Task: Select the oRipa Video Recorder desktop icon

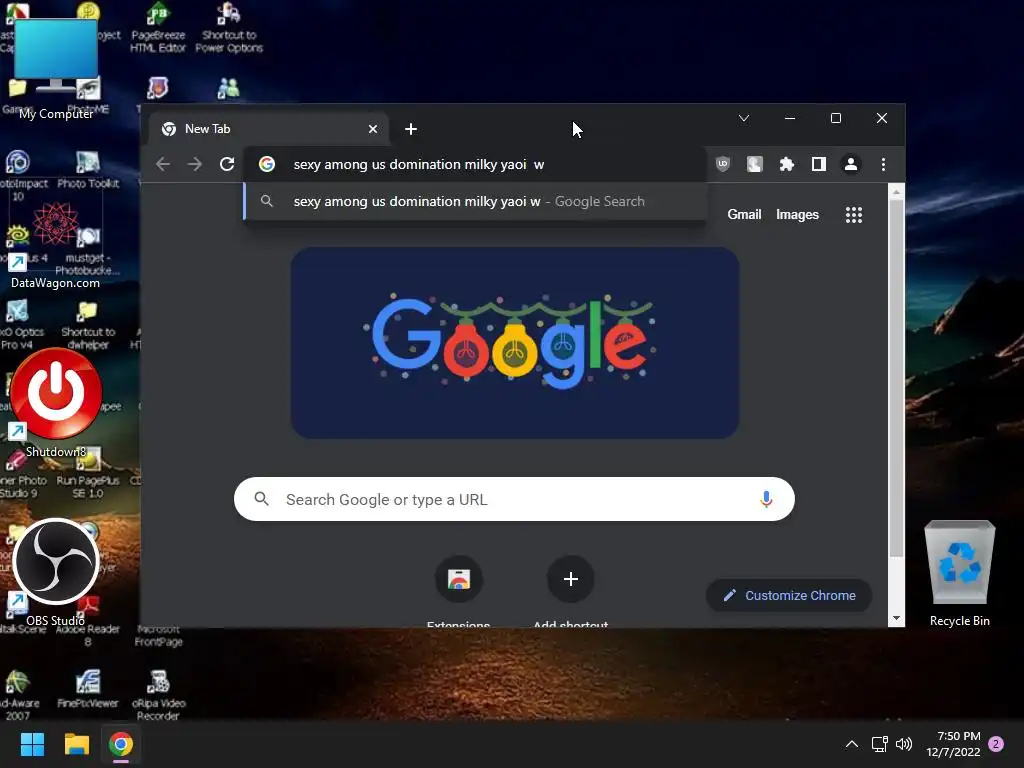Action: [x=158, y=696]
